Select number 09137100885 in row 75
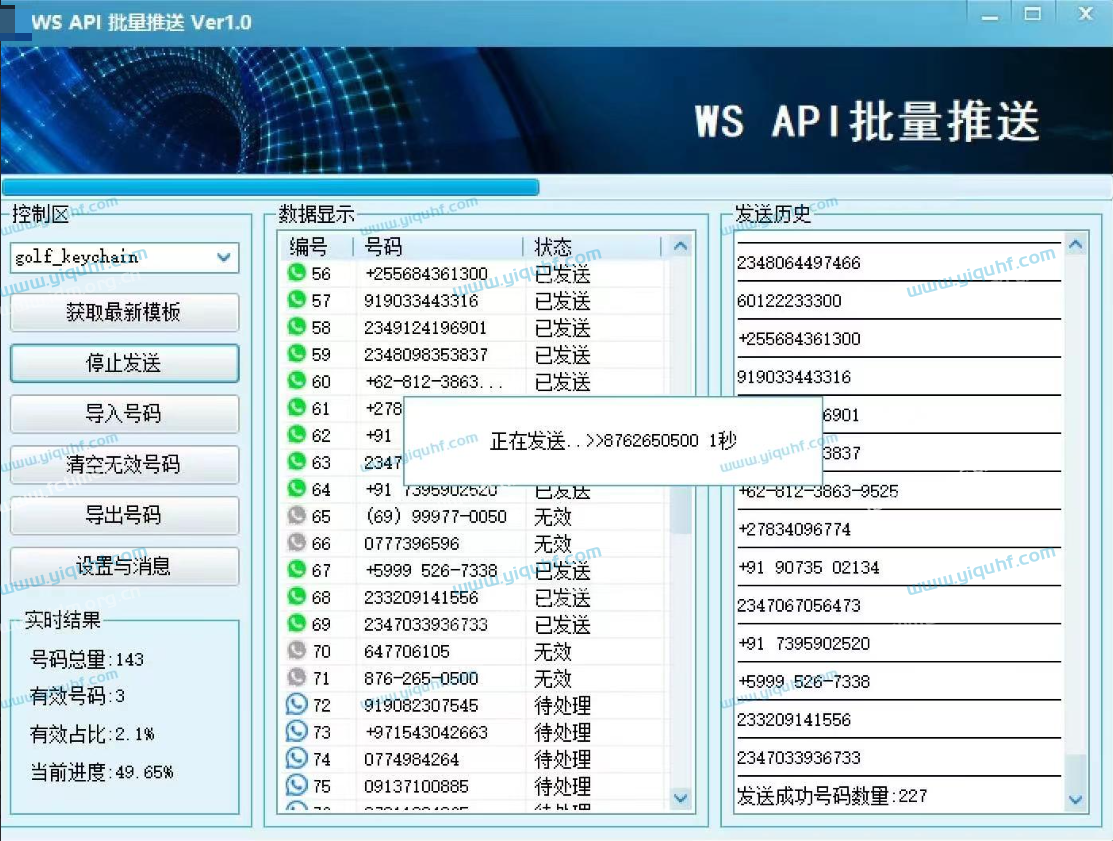 point(416,786)
